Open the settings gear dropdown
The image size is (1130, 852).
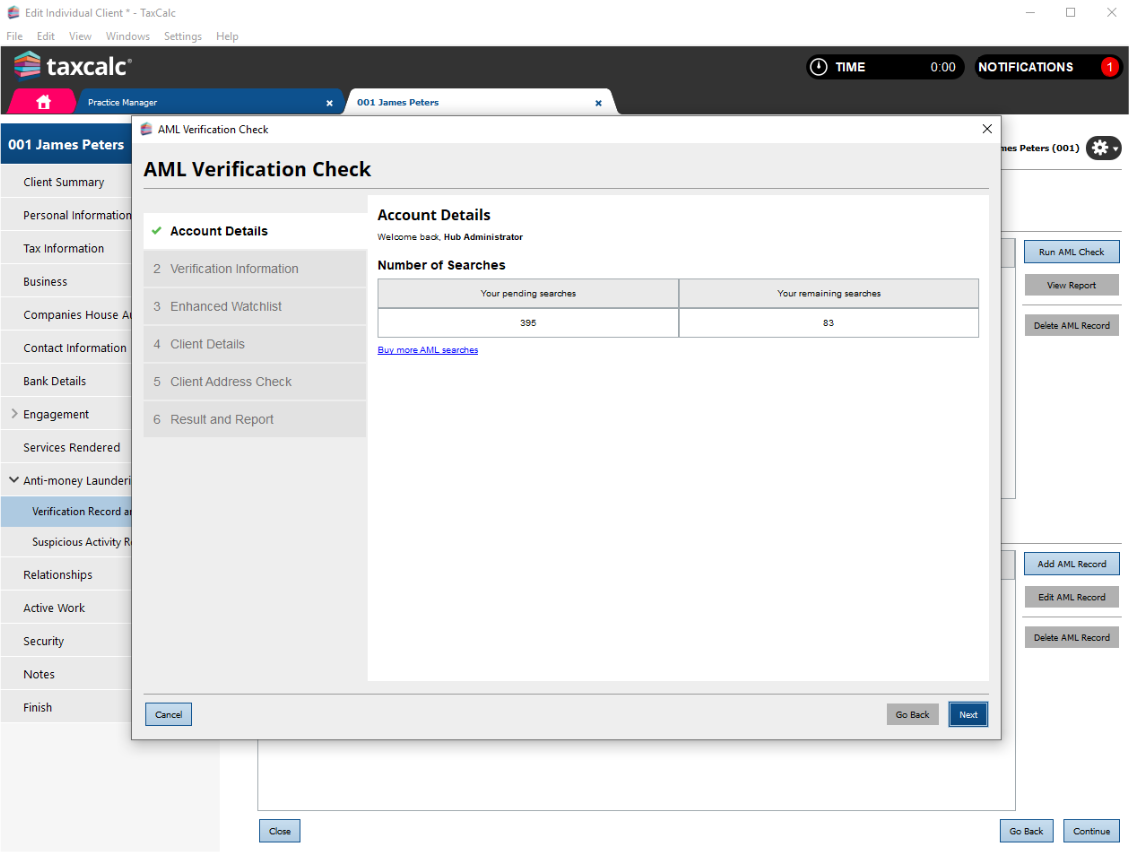[x=1103, y=148]
